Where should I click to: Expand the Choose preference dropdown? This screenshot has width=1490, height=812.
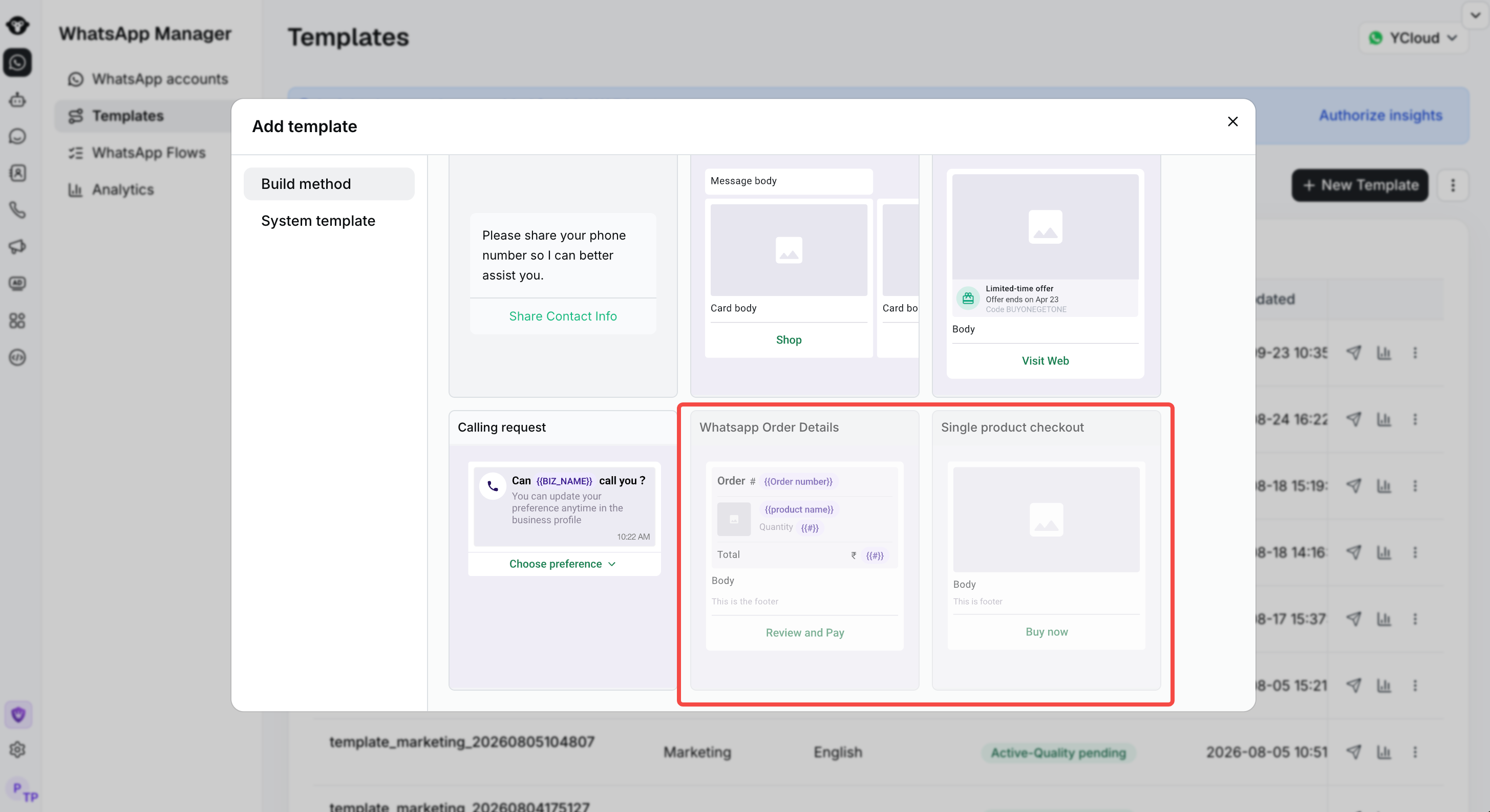pos(562,564)
